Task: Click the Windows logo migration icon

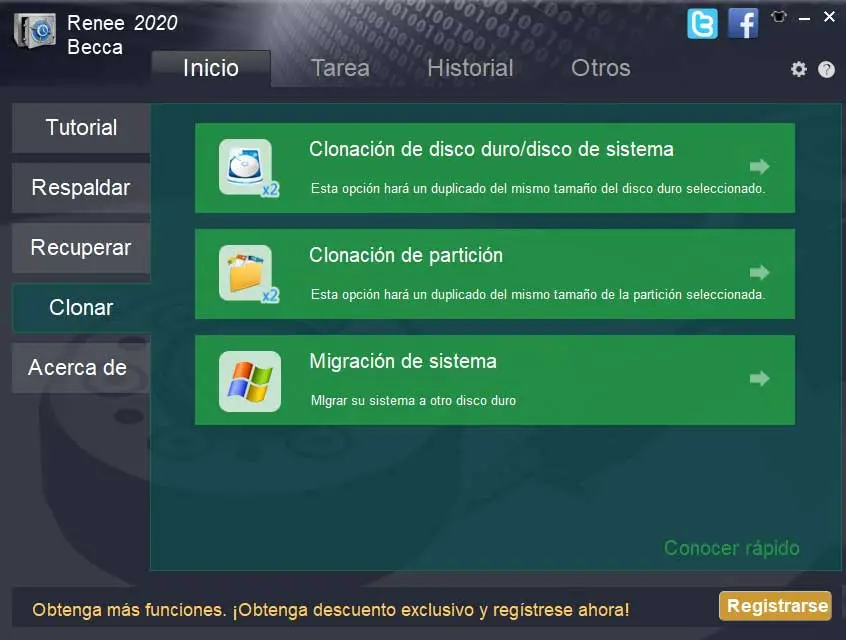Action: pos(250,382)
